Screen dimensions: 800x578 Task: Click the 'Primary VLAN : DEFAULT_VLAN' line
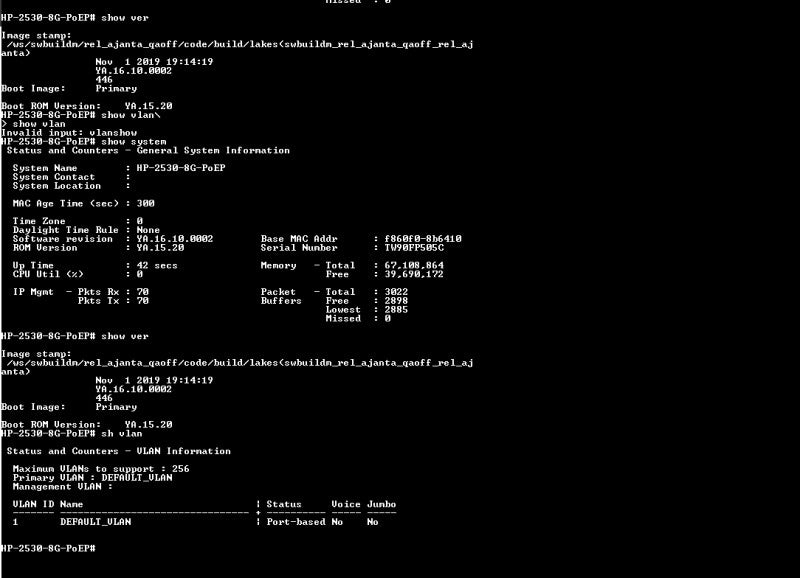click(92, 478)
